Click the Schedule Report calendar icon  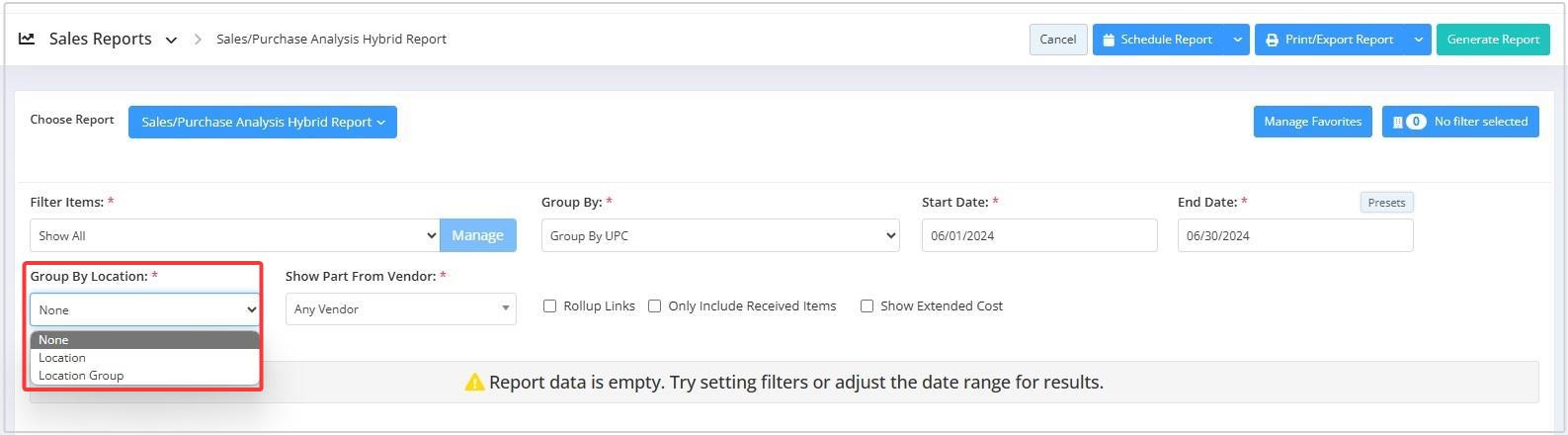pyautogui.click(x=1109, y=40)
